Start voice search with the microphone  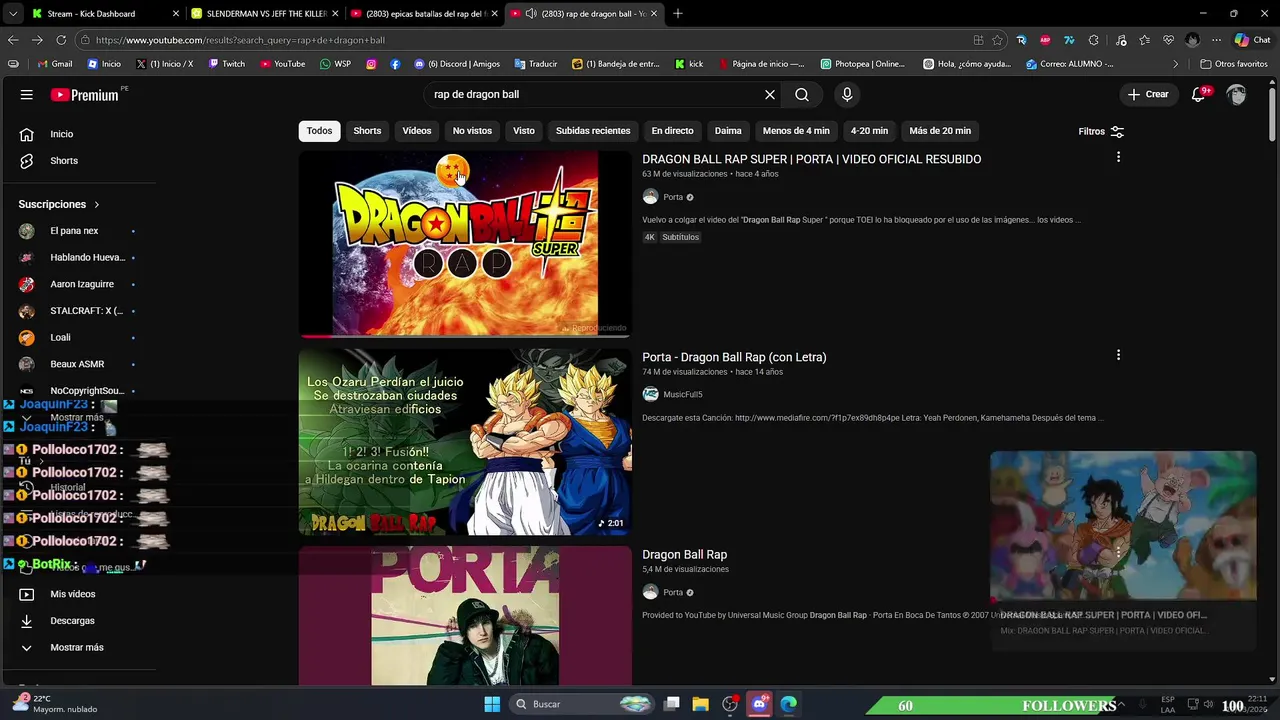pyautogui.click(x=847, y=95)
